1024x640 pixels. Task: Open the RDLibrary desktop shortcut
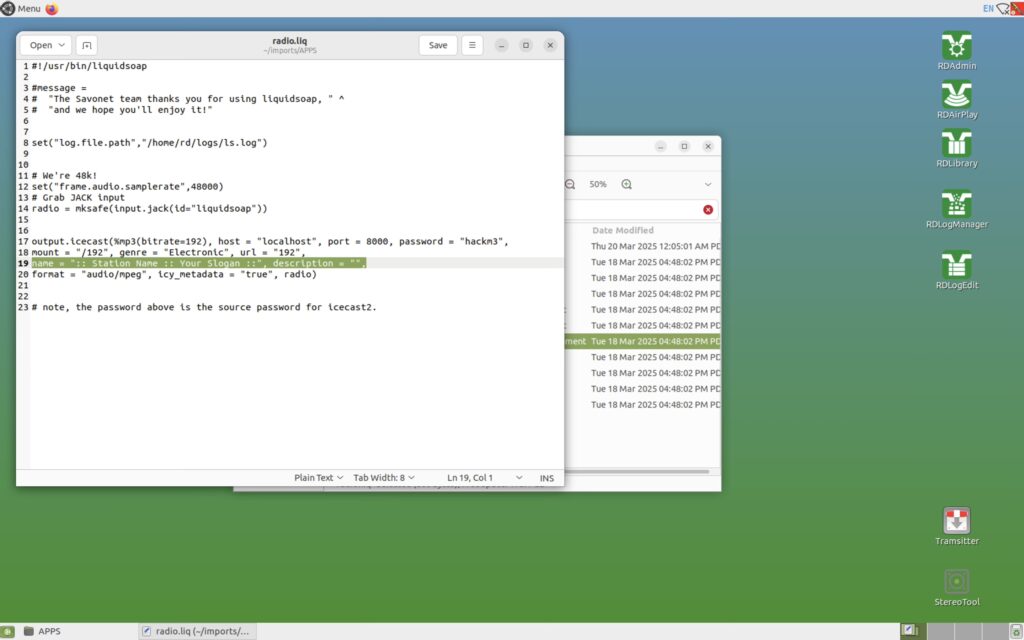click(956, 149)
